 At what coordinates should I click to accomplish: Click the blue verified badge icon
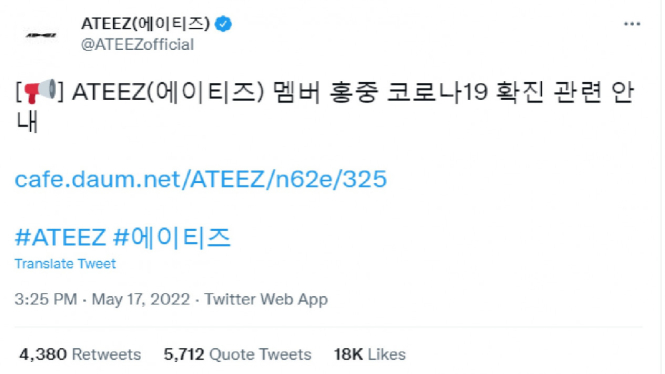(x=223, y=24)
